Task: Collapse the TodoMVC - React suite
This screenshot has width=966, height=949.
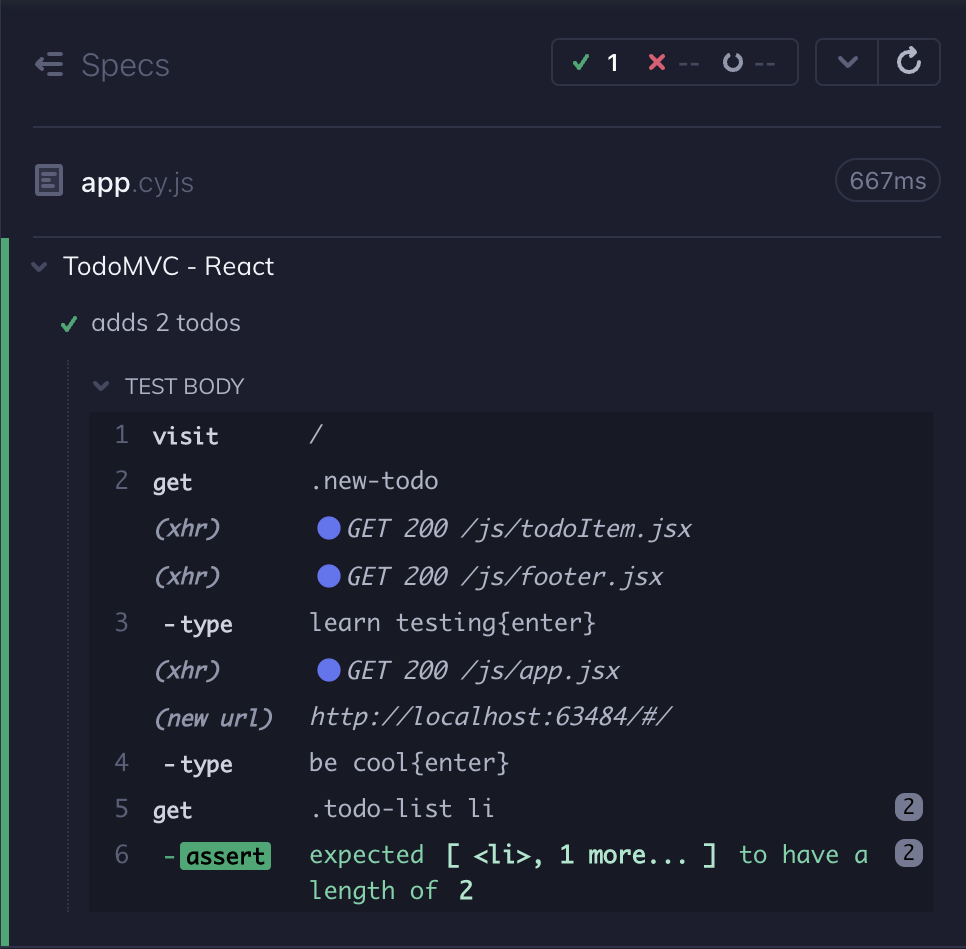Action: tap(37, 266)
